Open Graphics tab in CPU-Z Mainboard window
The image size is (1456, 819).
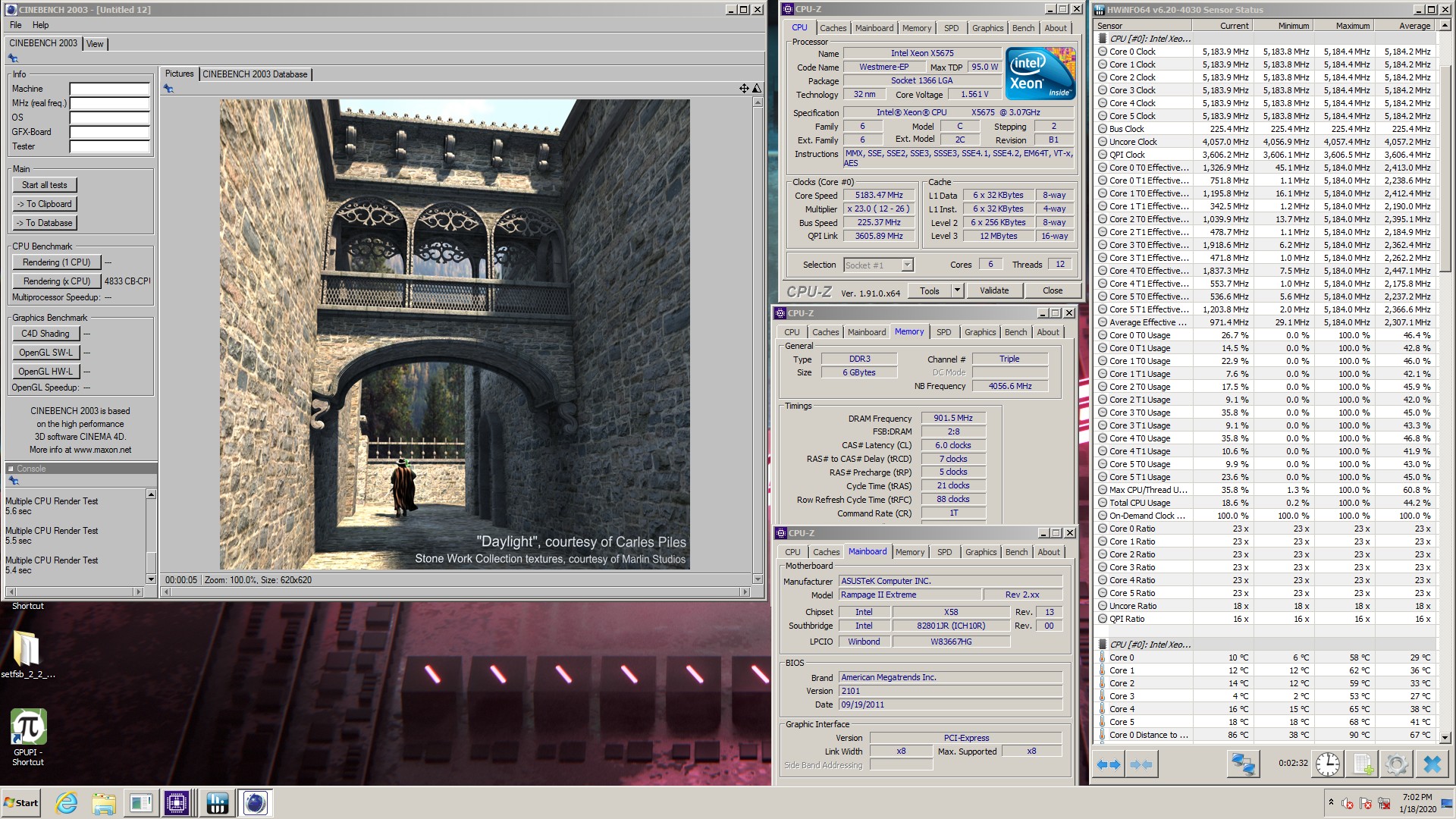tap(981, 552)
